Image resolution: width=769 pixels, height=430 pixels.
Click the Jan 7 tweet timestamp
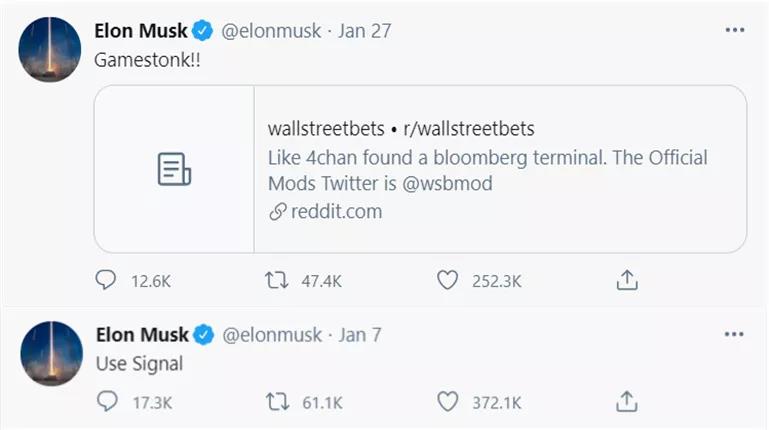(x=360, y=335)
